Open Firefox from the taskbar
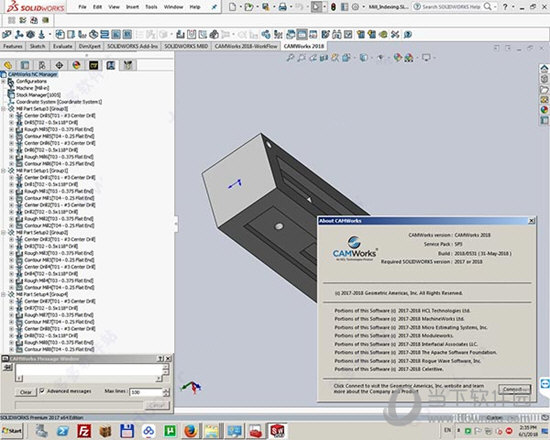550x440 pixels. coord(190,431)
